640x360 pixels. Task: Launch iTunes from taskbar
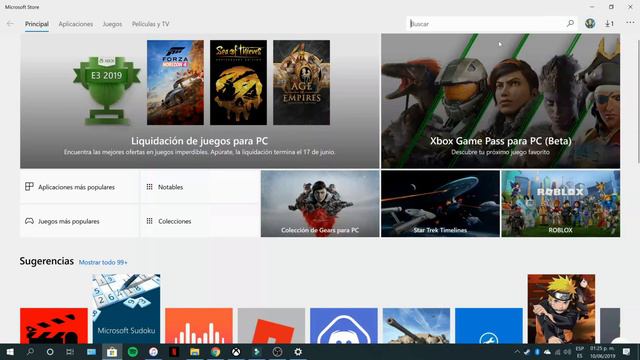[153, 352]
